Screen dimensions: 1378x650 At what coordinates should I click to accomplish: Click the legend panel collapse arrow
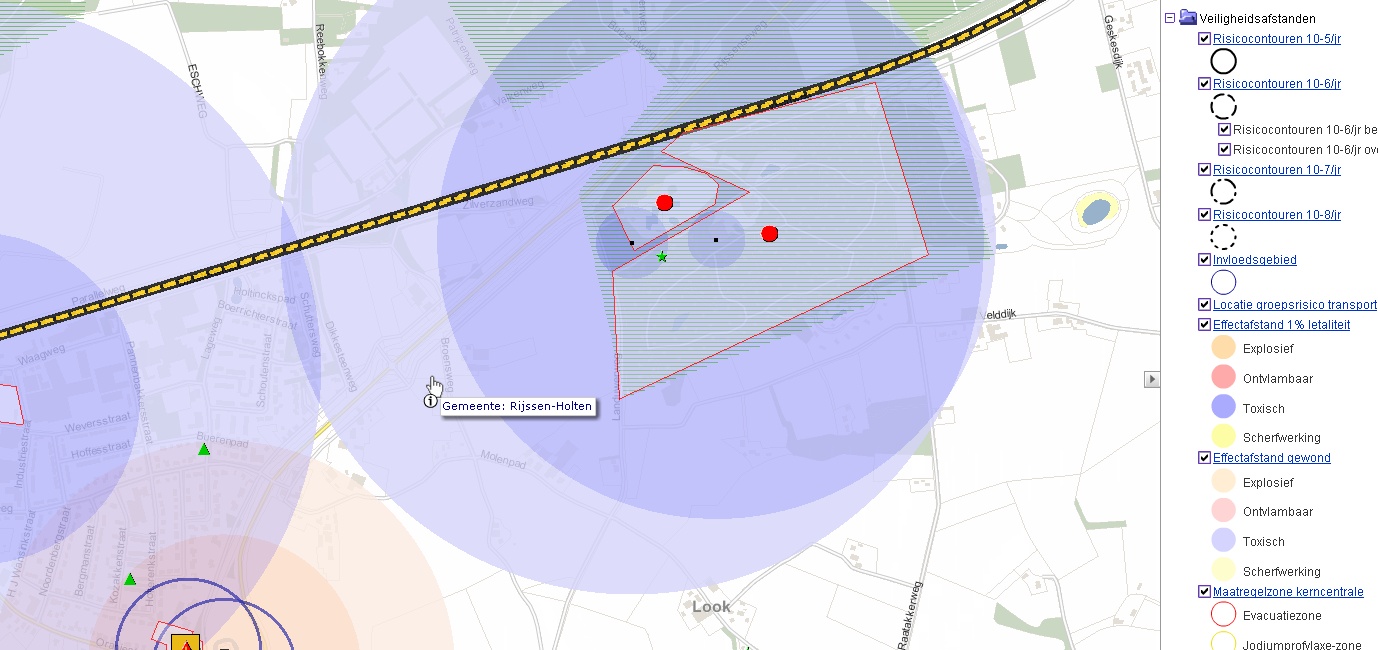1152,379
